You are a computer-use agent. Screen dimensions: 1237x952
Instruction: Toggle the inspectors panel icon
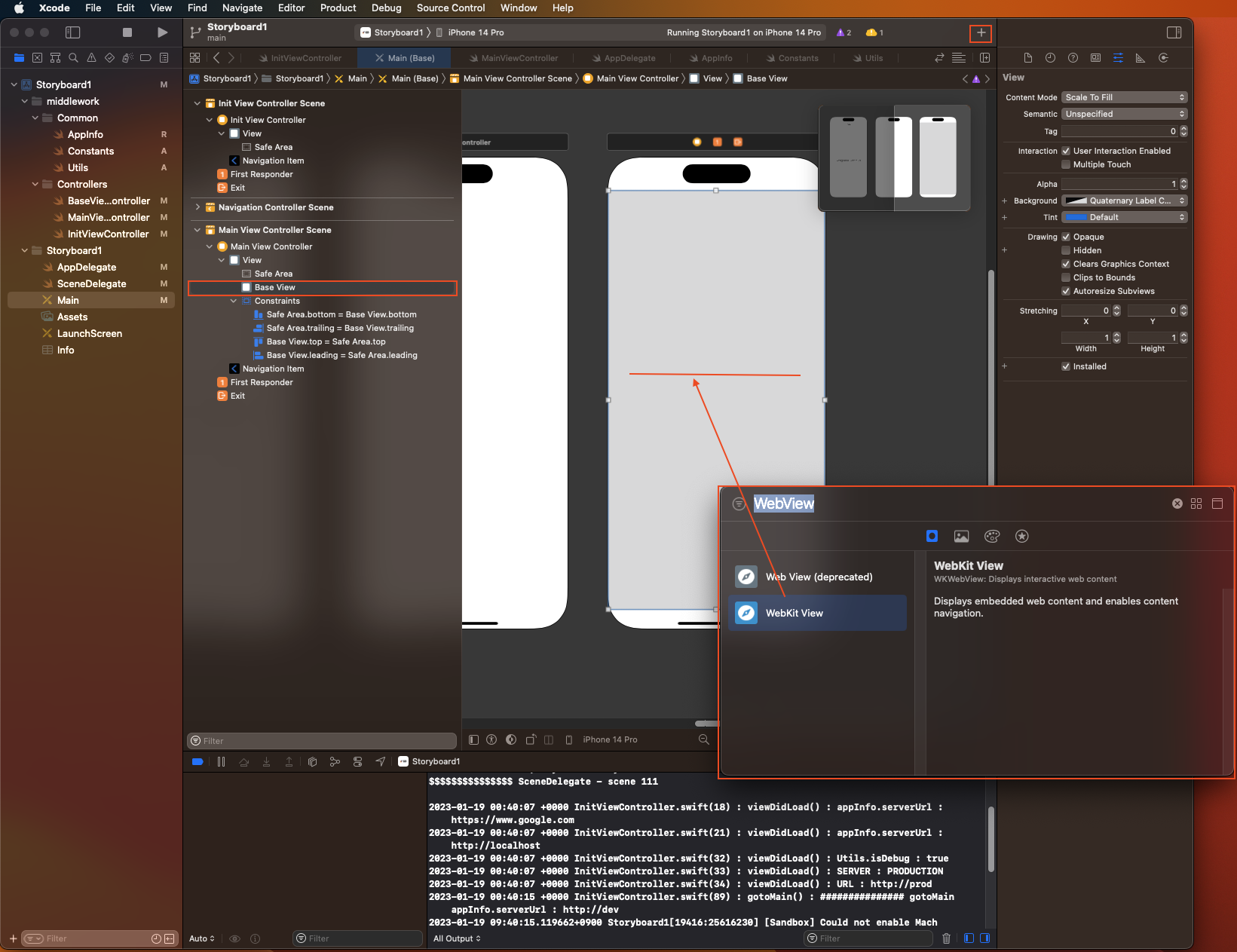[1174, 32]
